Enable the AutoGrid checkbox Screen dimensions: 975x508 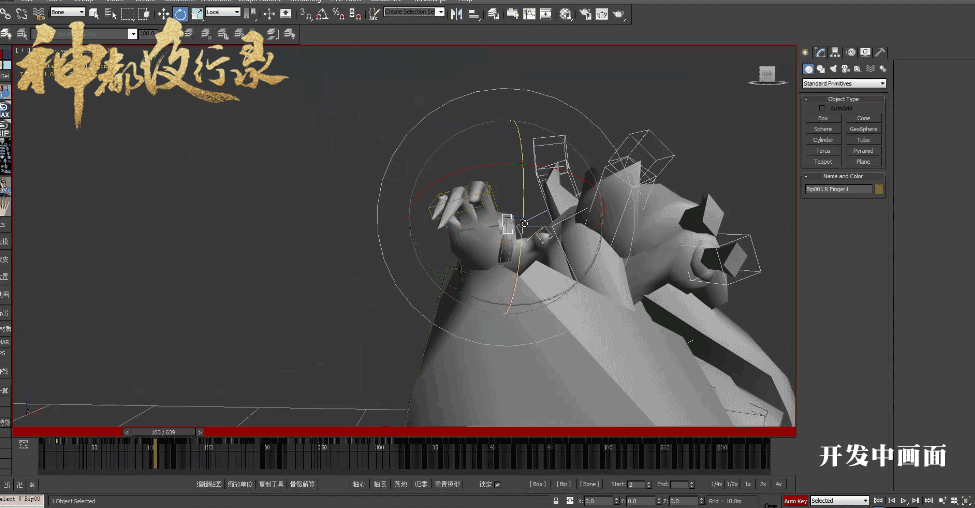click(x=822, y=108)
